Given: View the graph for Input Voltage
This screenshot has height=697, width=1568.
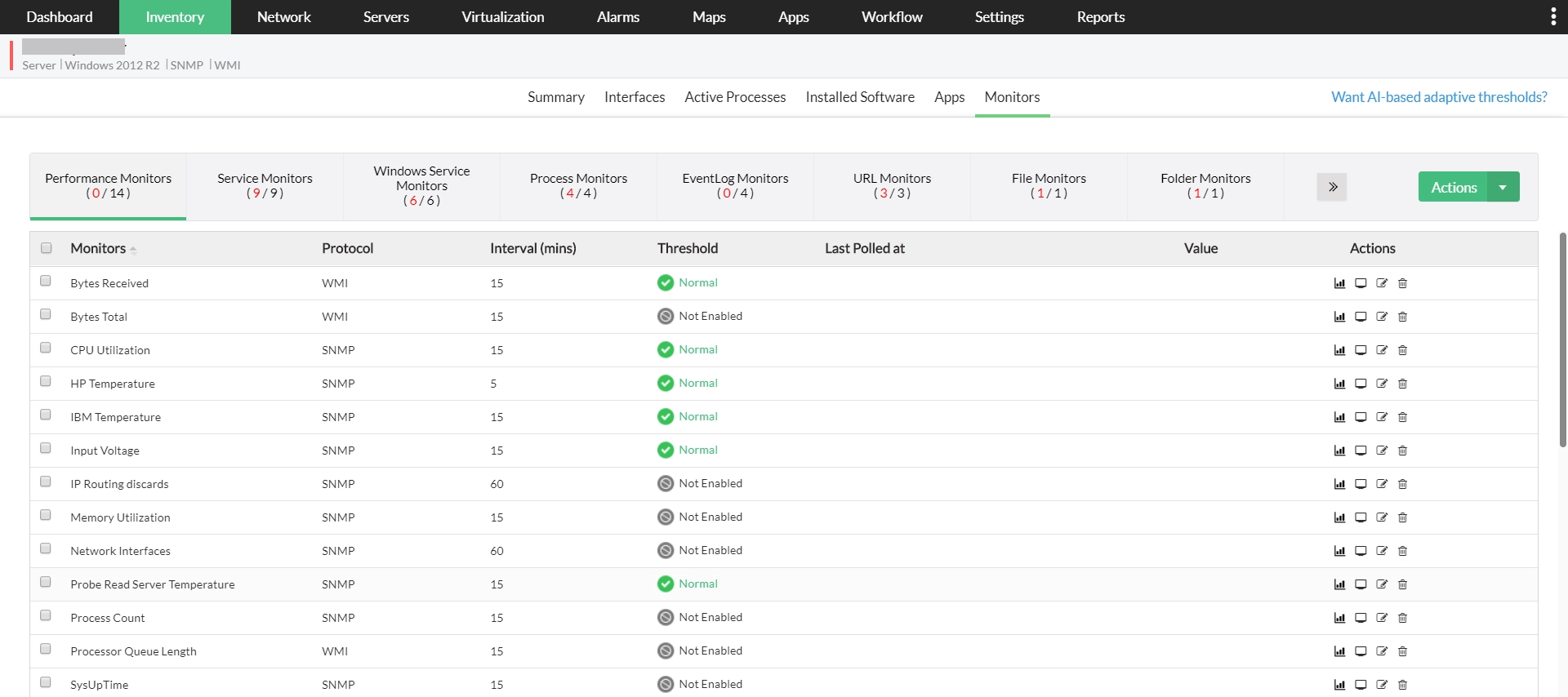Looking at the screenshot, I should pos(1339,451).
